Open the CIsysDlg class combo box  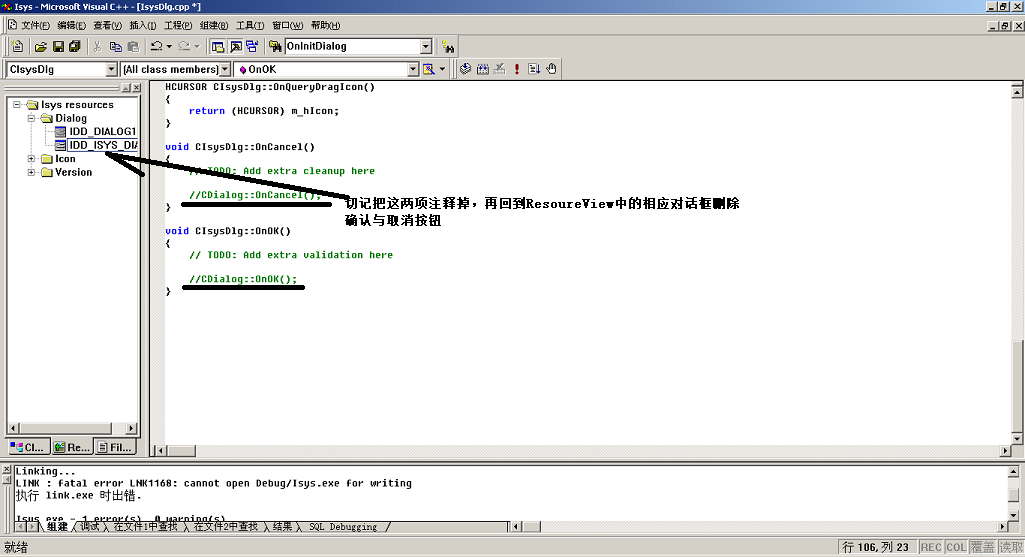tap(111, 69)
